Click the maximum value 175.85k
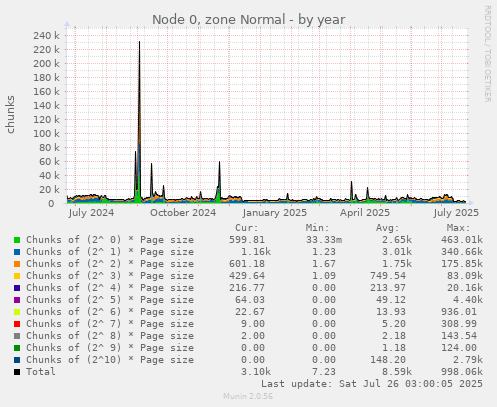 coord(462,264)
